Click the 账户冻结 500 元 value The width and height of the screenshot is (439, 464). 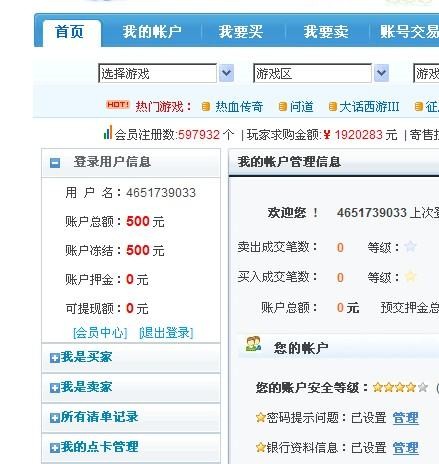tap(145, 251)
